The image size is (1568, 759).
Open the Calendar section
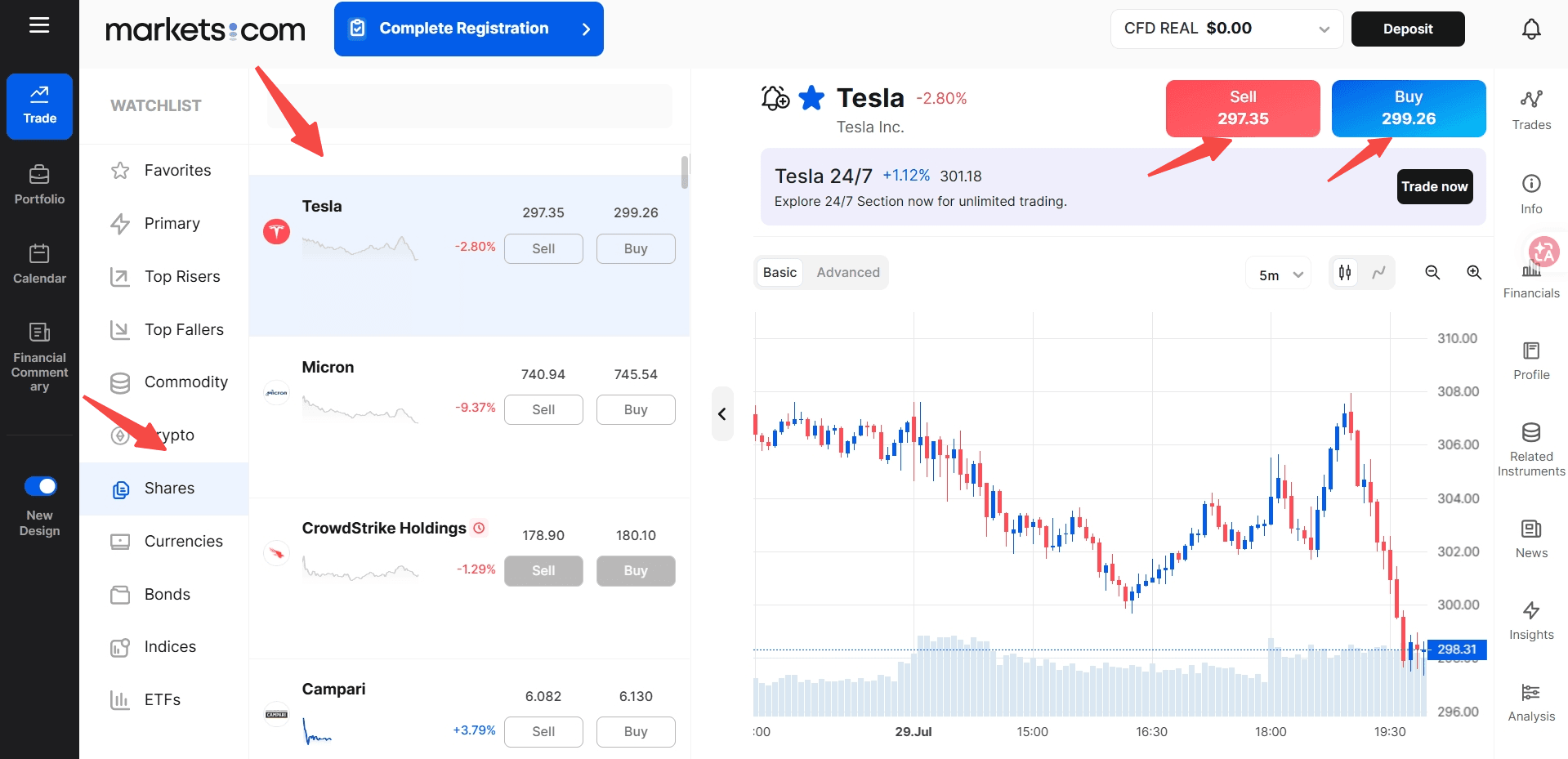[39, 264]
